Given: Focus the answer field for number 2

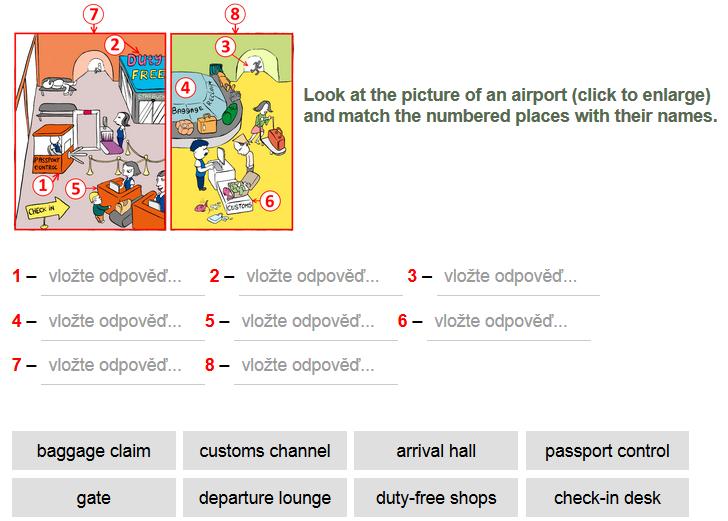Looking at the screenshot, I should coord(320,277).
